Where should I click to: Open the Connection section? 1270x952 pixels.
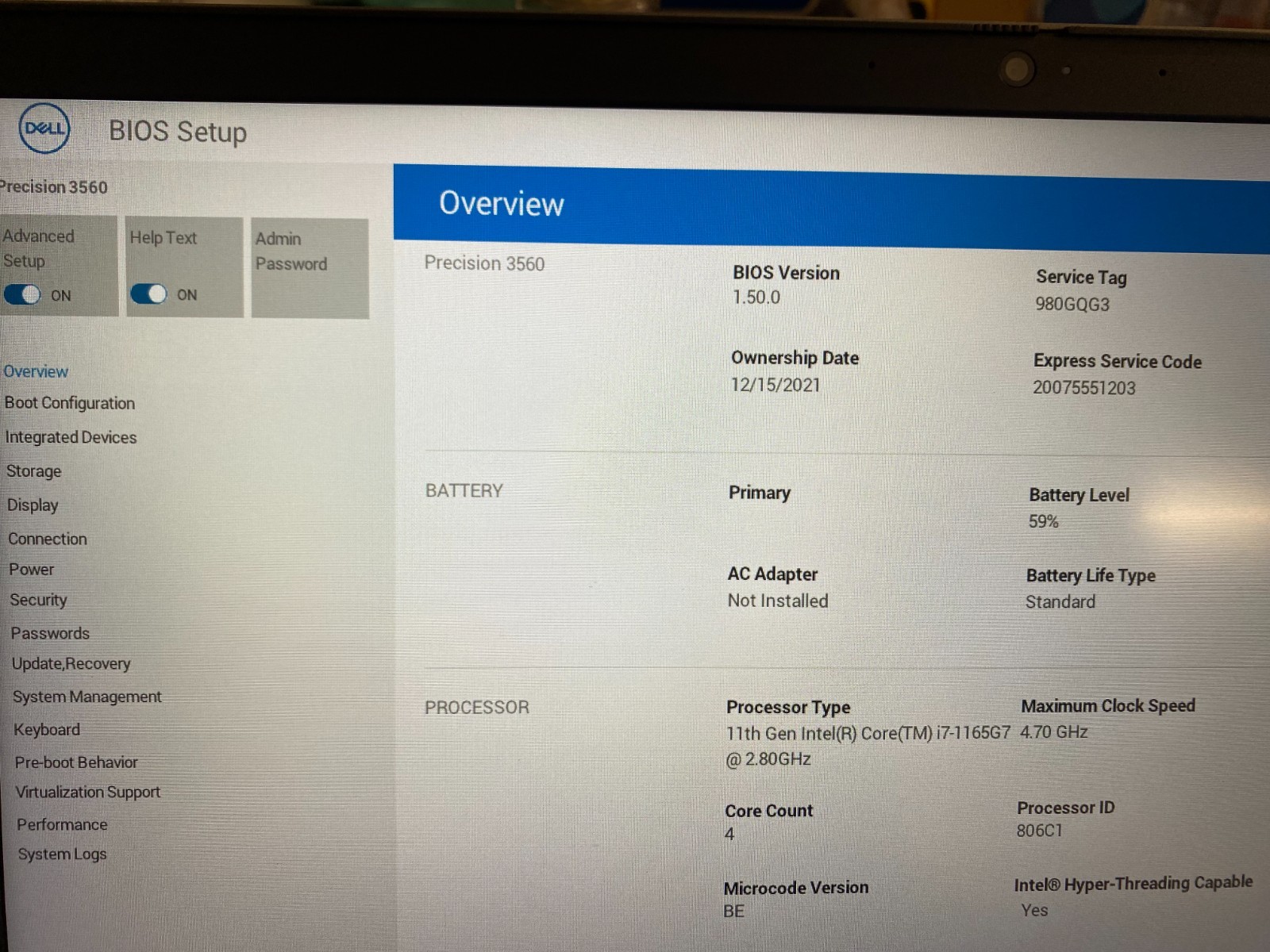(x=48, y=539)
